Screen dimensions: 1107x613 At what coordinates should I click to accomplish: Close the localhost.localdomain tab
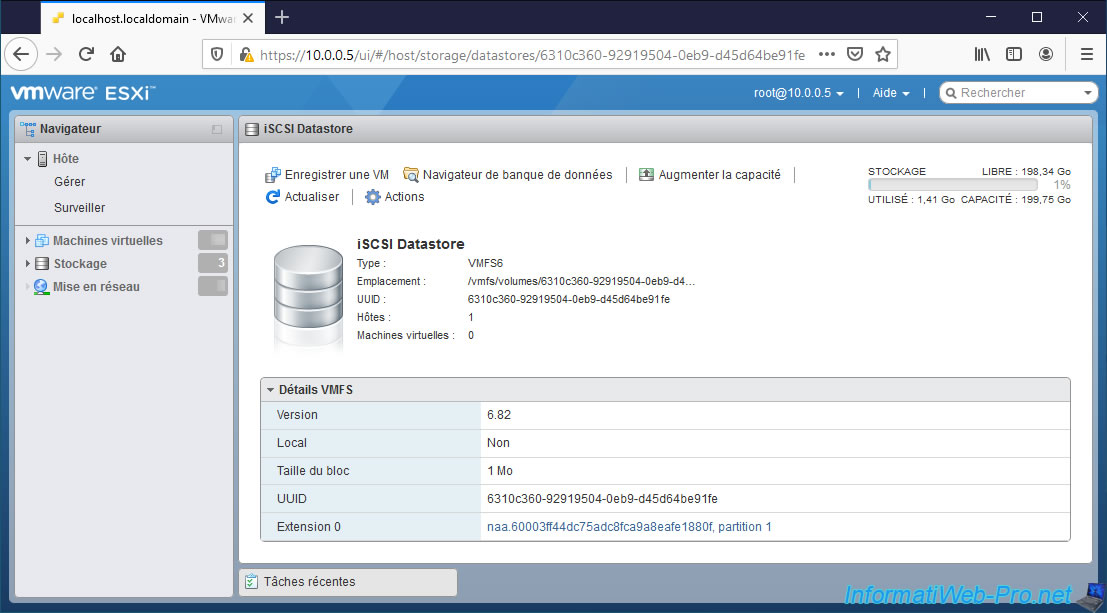point(248,18)
